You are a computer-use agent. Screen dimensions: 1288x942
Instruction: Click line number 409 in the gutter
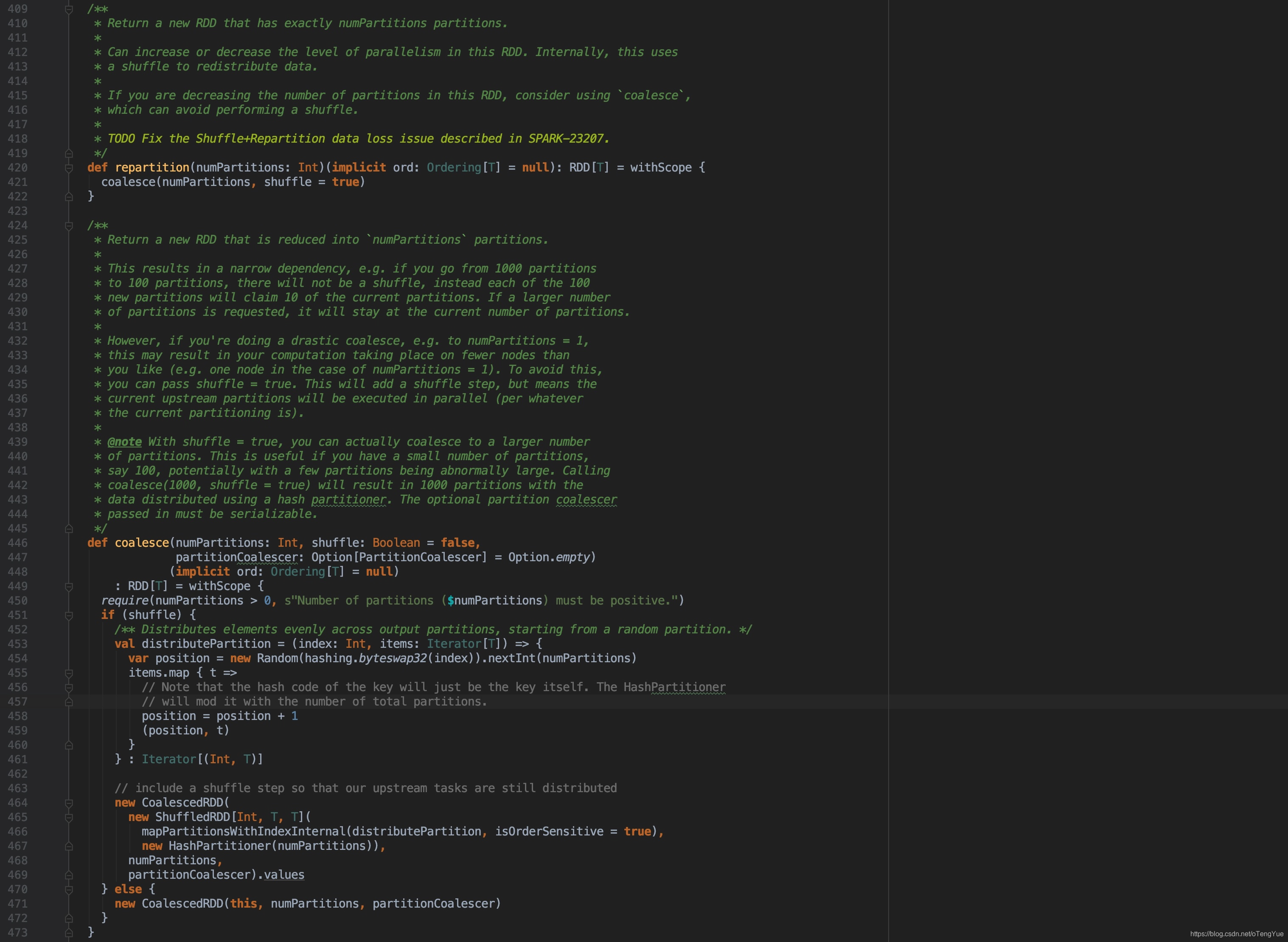pos(18,9)
